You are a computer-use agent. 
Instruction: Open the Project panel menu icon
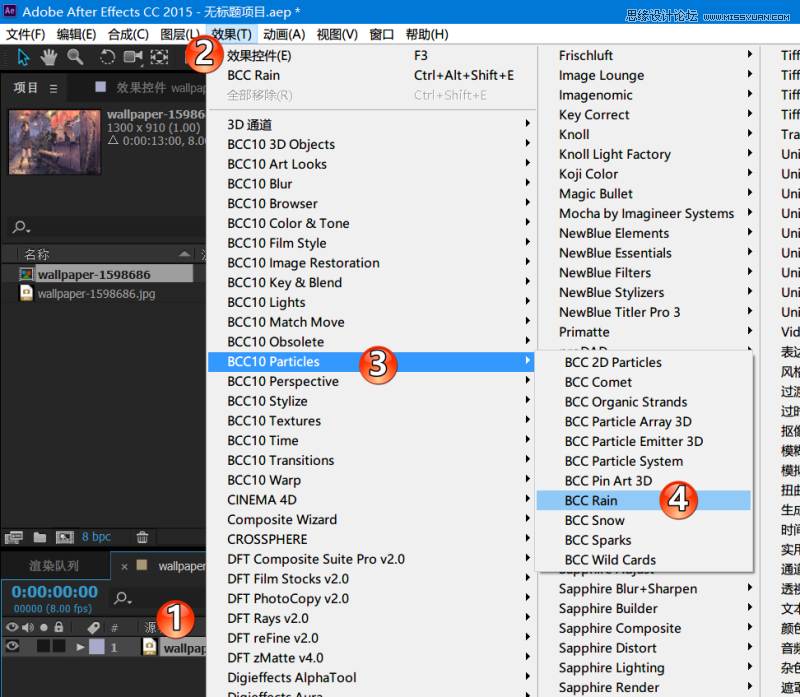click(53, 88)
